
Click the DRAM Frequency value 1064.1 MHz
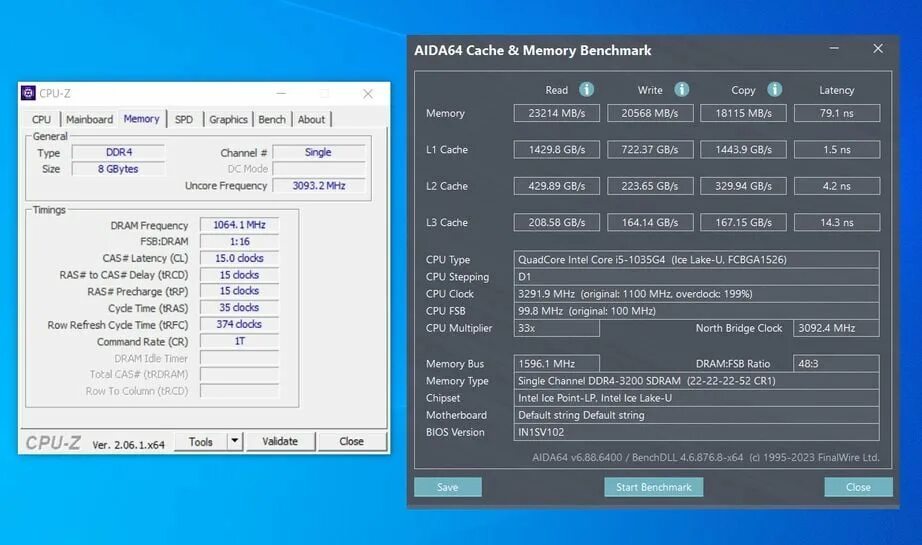click(x=239, y=225)
